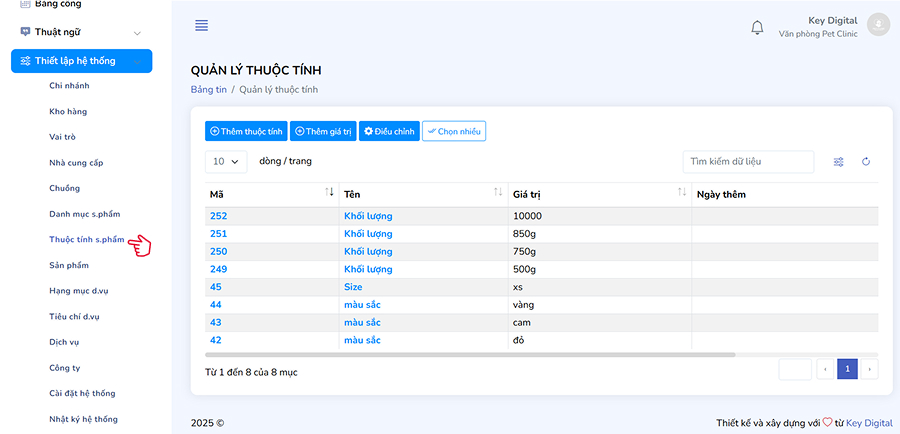Sort by Mã column sort icon

pos(329,192)
